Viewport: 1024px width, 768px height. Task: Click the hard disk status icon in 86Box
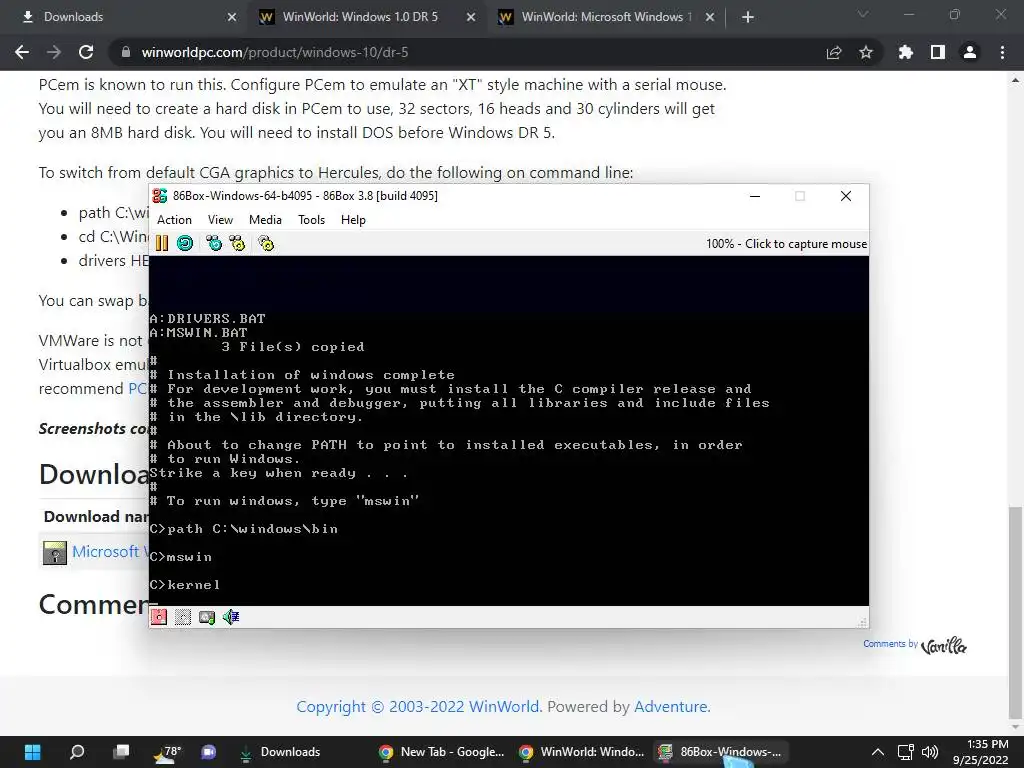[x=207, y=617]
